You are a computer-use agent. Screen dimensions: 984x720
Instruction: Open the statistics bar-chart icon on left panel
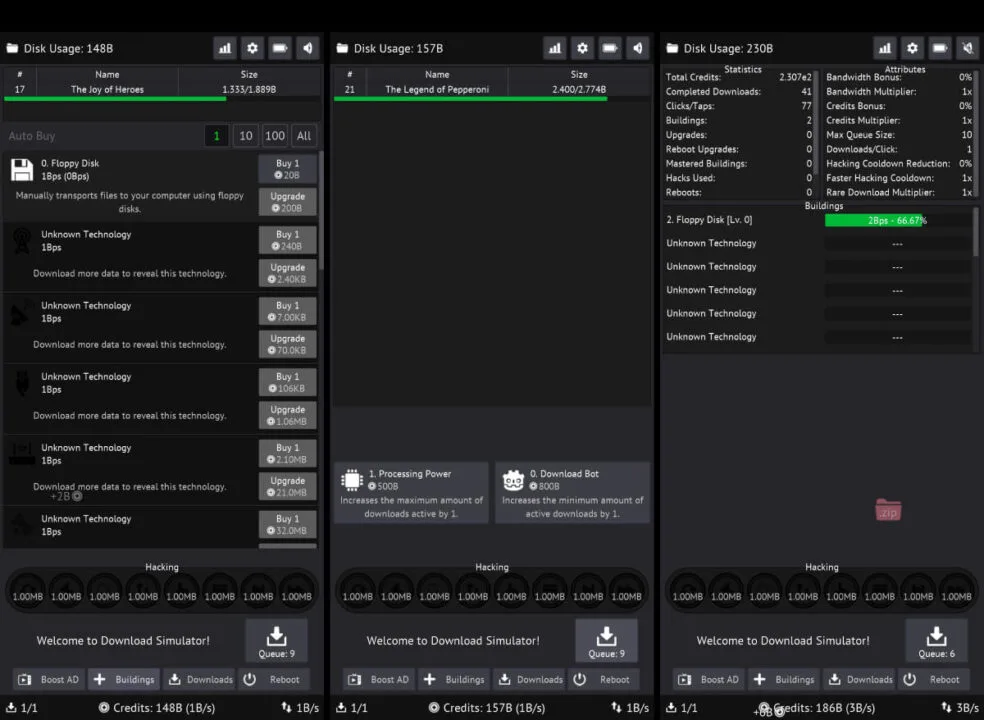point(225,47)
